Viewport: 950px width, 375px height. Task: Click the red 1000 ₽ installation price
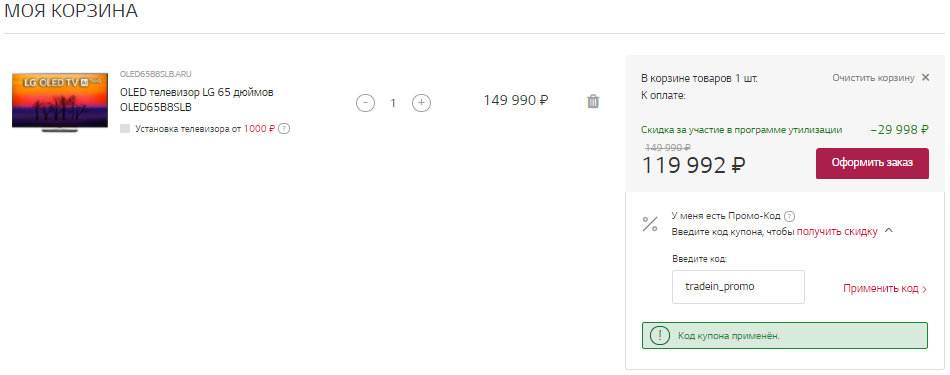(x=259, y=128)
